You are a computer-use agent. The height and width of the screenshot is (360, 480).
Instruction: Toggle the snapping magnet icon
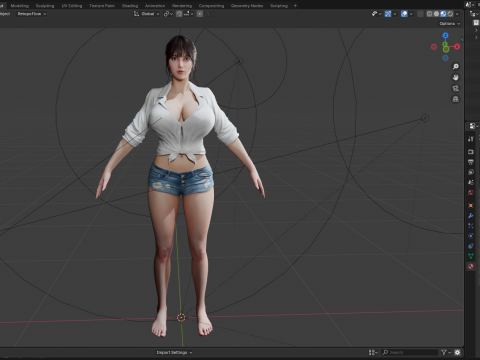(179, 14)
